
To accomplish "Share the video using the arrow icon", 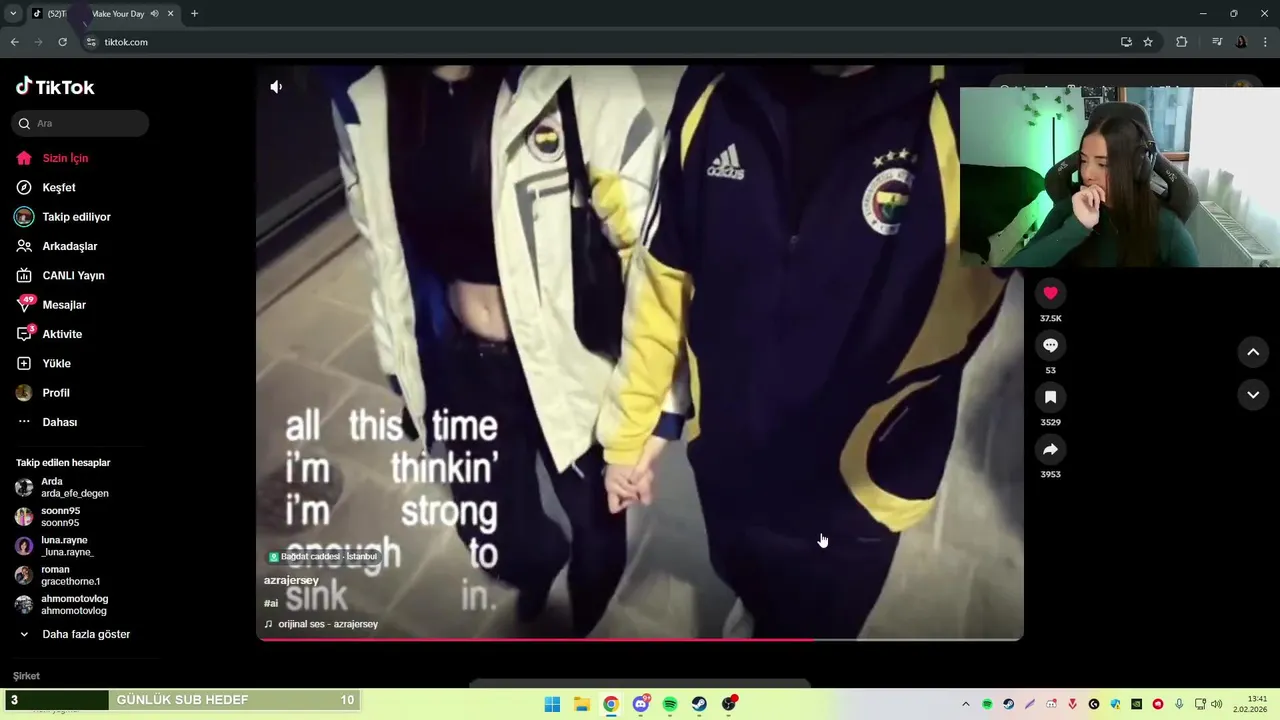I will click(x=1050, y=449).
